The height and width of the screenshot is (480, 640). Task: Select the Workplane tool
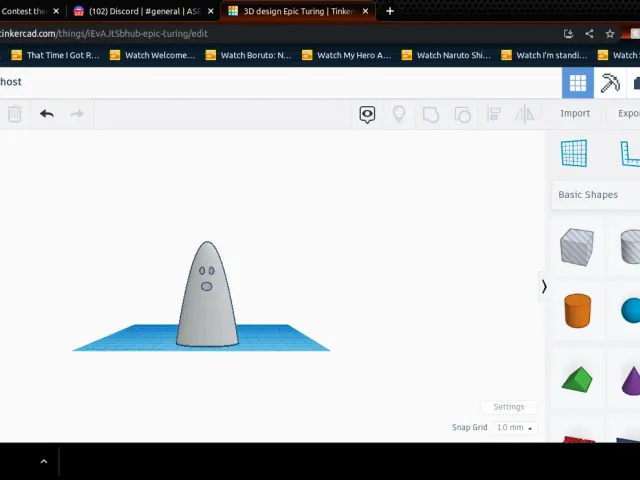(574, 153)
